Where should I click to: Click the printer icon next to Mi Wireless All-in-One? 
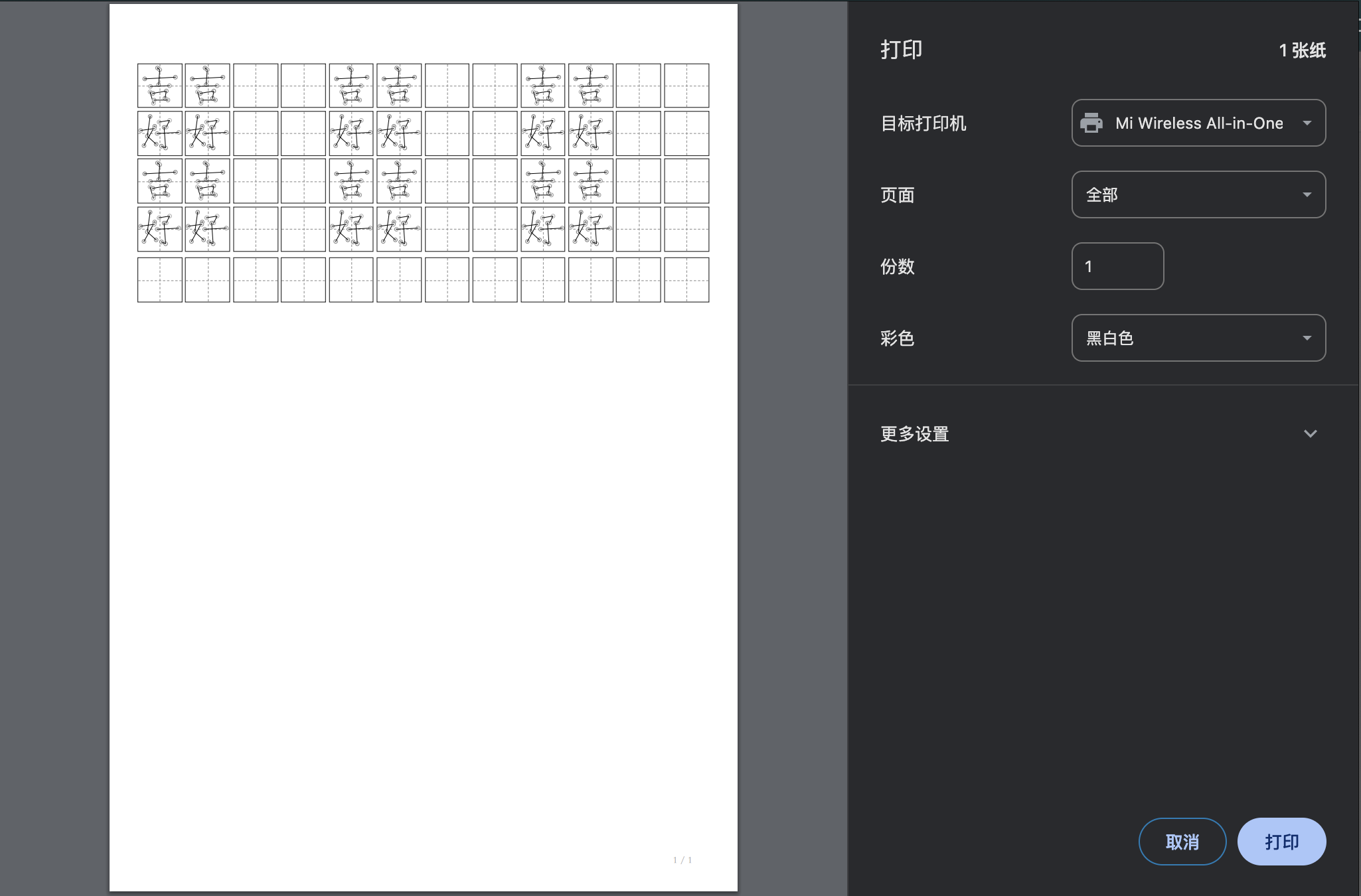[1091, 123]
